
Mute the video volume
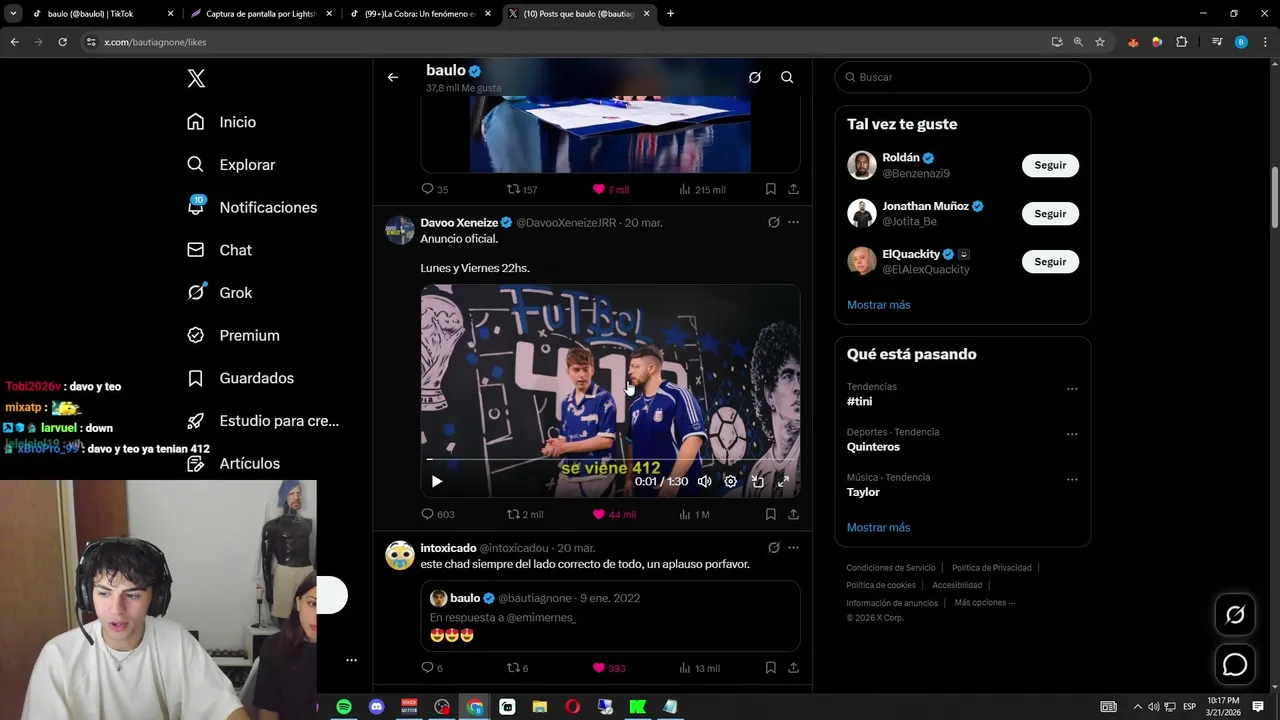pos(704,481)
